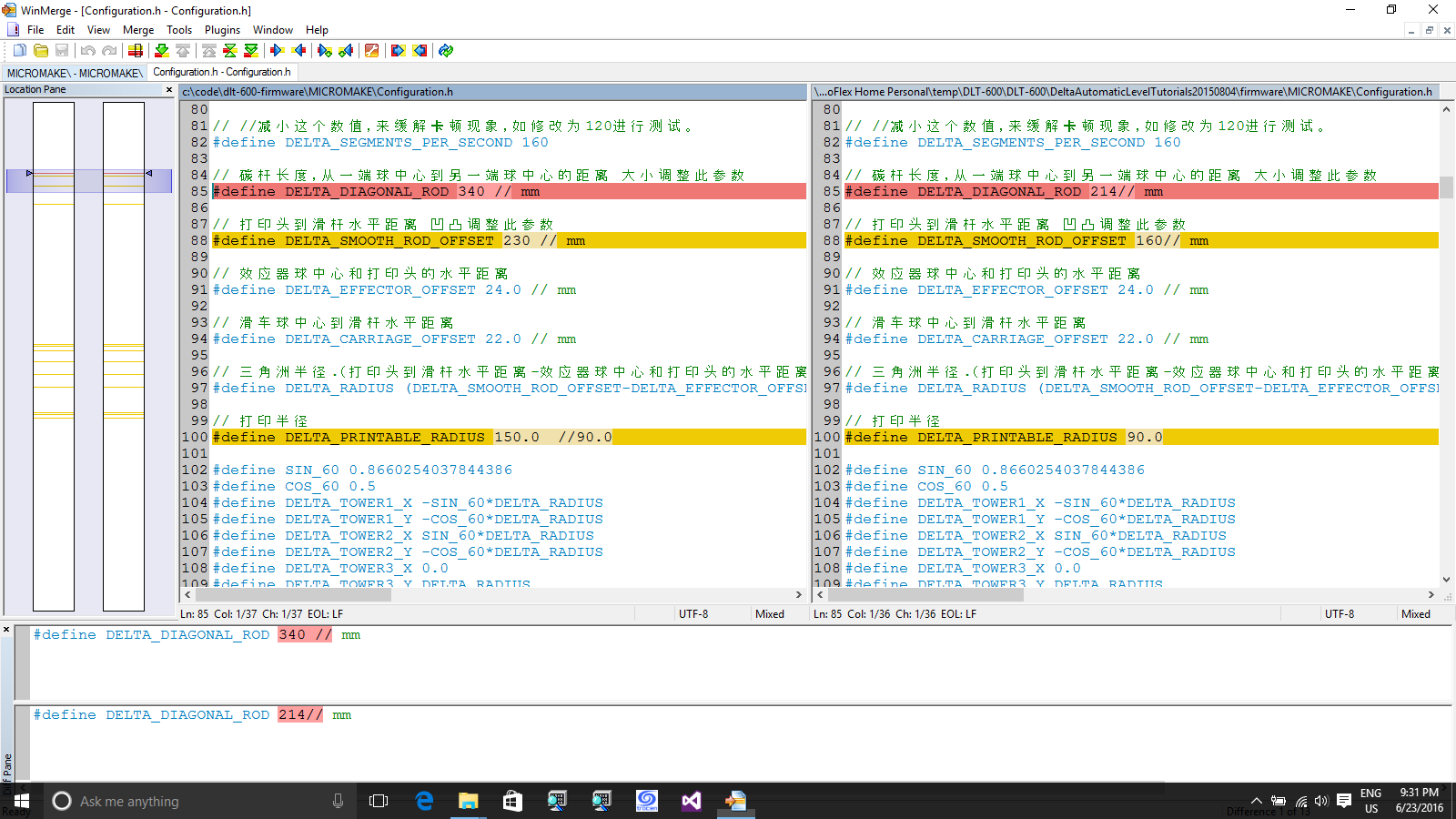Click right pane line 88 DELTA_SMOOTH_ROD_OFFSET 160
The width and height of the screenshot is (1456, 819).
(1141, 240)
